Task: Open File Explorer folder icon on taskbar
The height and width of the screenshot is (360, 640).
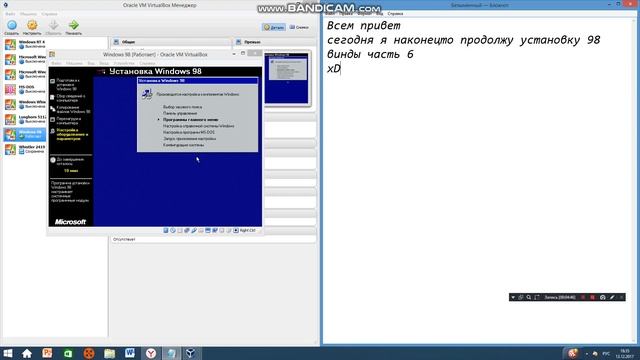Action: pyautogui.click(x=109, y=353)
